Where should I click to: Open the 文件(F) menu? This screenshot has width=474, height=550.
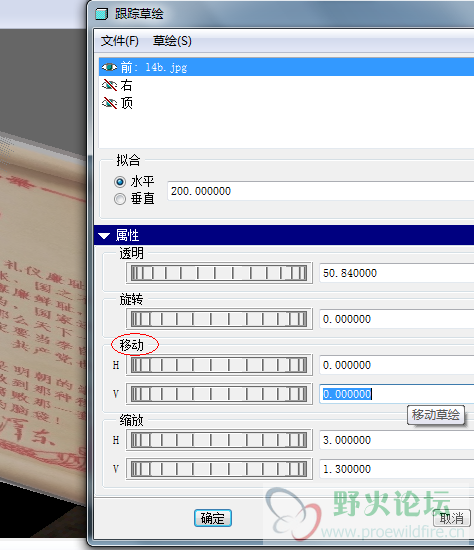120,41
